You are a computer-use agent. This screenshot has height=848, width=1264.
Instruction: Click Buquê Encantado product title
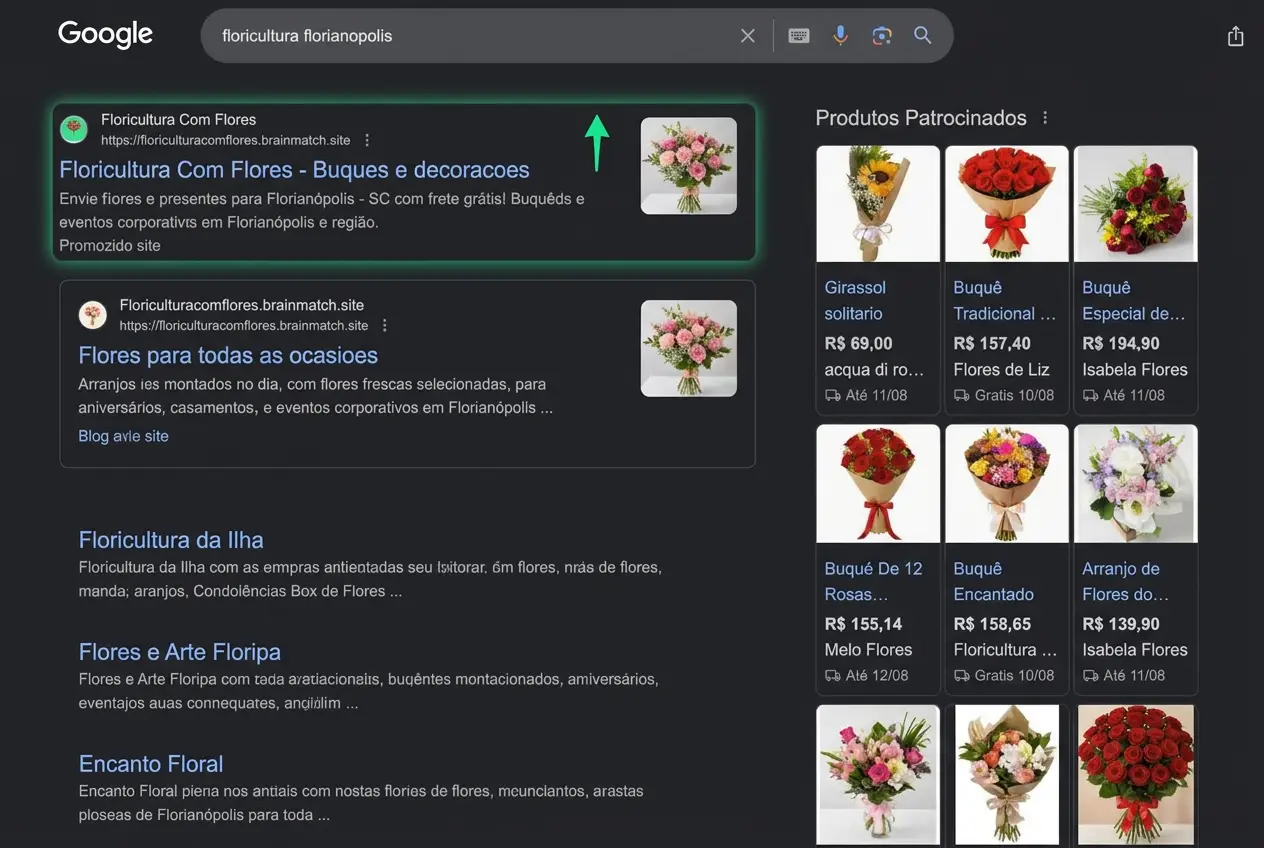993,581
